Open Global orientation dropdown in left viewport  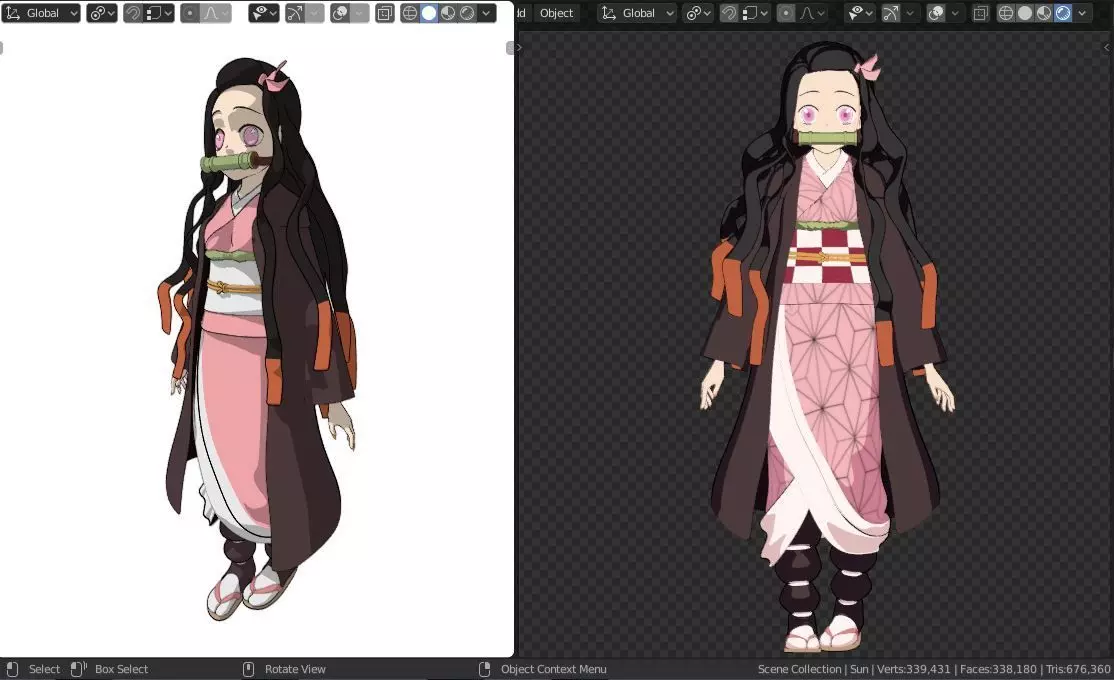pyautogui.click(x=40, y=13)
